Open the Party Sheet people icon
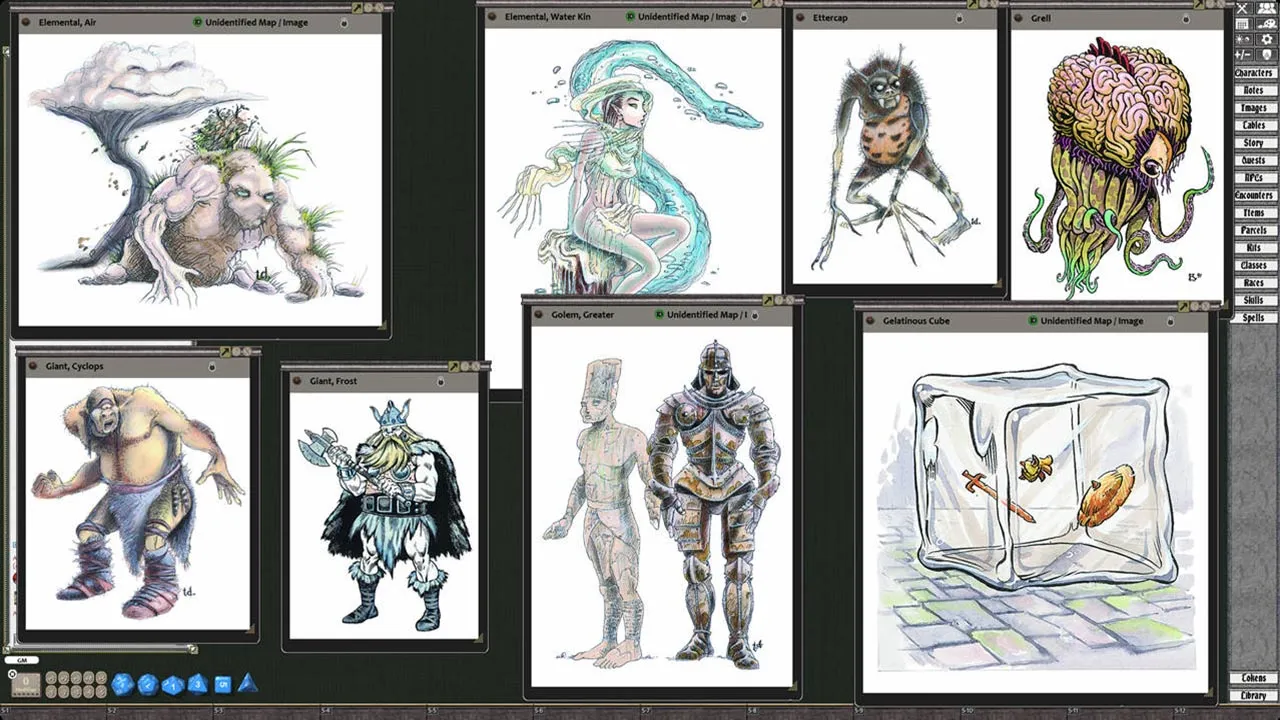The image size is (1280, 720). [x=1267, y=9]
